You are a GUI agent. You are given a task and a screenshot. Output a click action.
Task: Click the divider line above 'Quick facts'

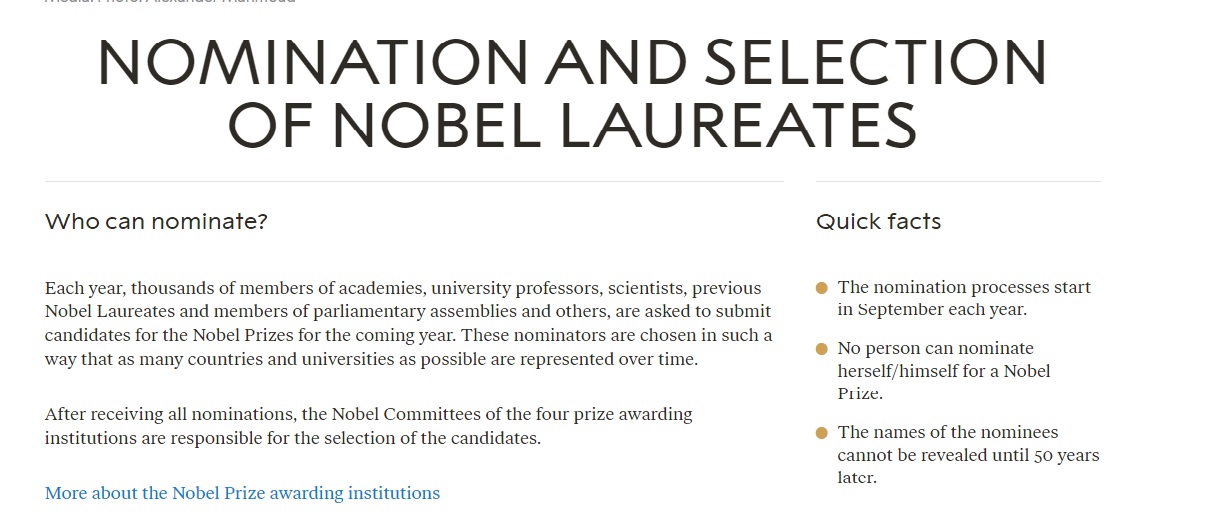(x=959, y=181)
